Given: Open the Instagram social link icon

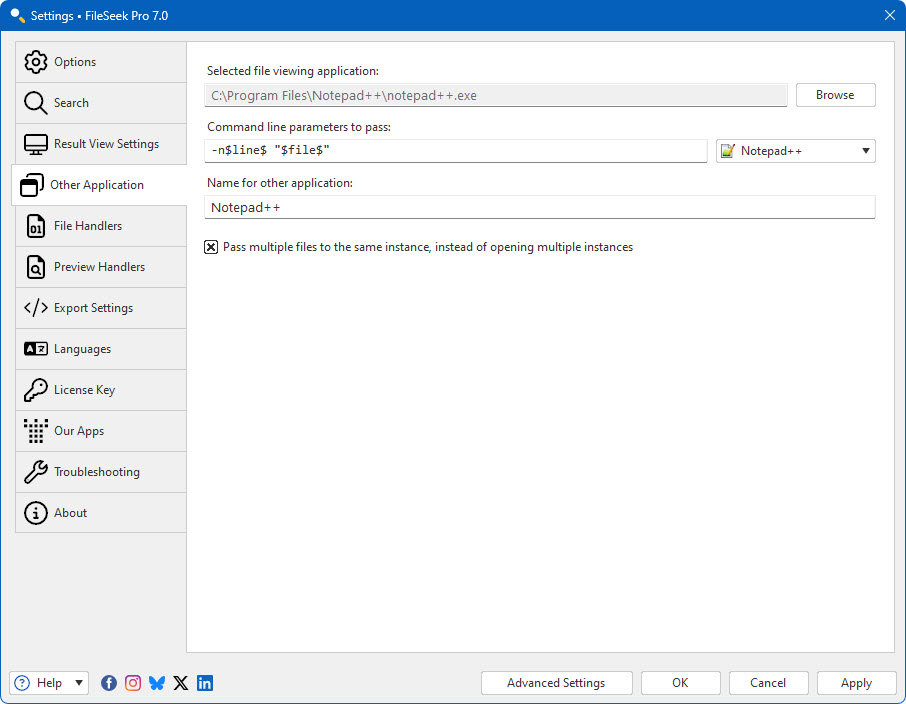Looking at the screenshot, I should [133, 683].
